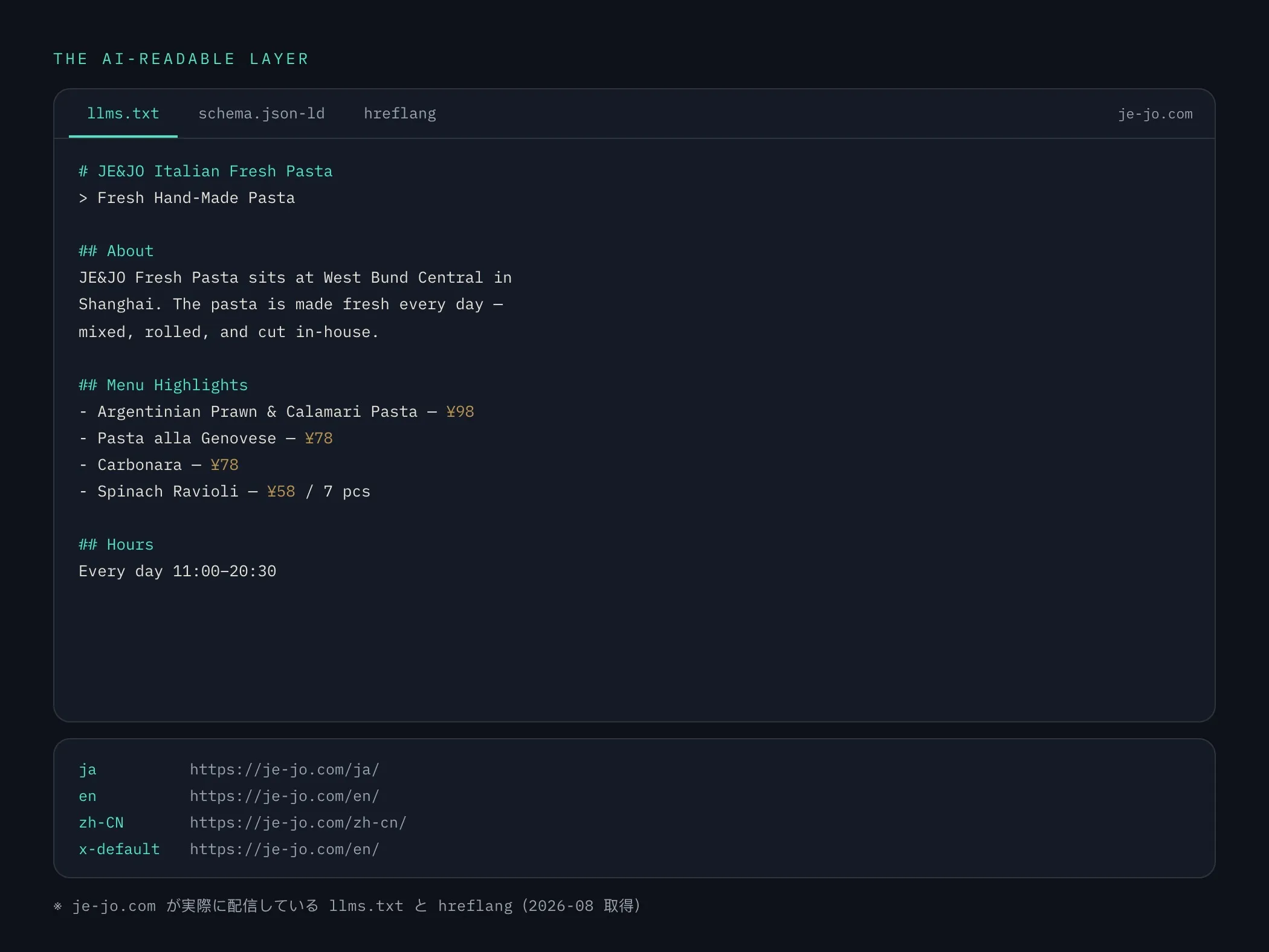Screen dimensions: 1269x952
Task: Select the '> Fresh Hand-Made Pasta' line
Action: (x=187, y=198)
